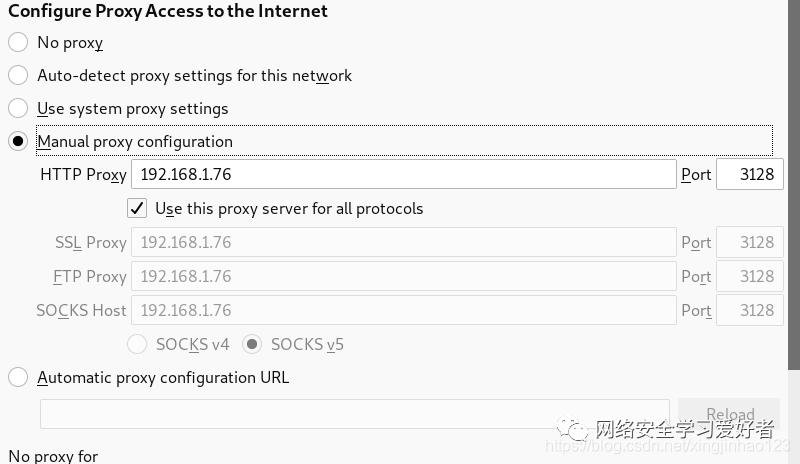Select Automatic proxy configuration URL option

pos(18,377)
